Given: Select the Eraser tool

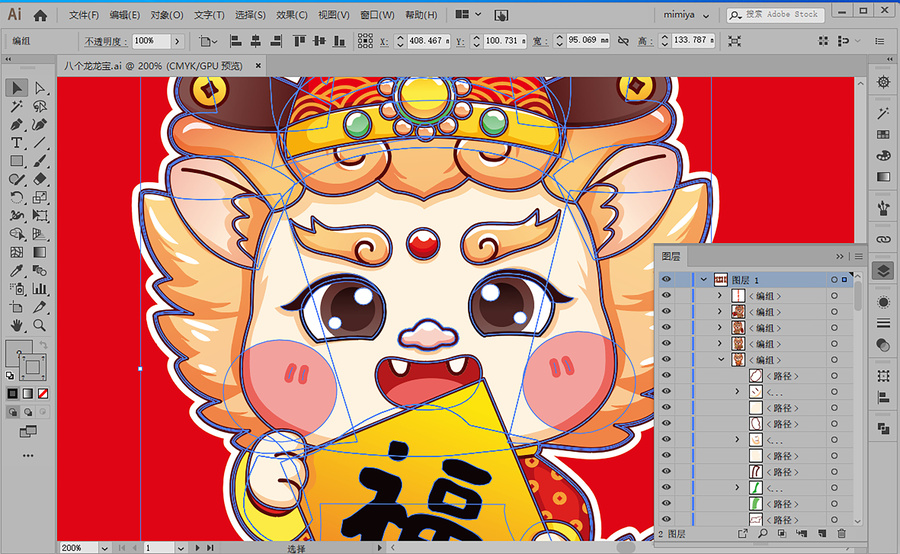Looking at the screenshot, I should click(x=40, y=179).
